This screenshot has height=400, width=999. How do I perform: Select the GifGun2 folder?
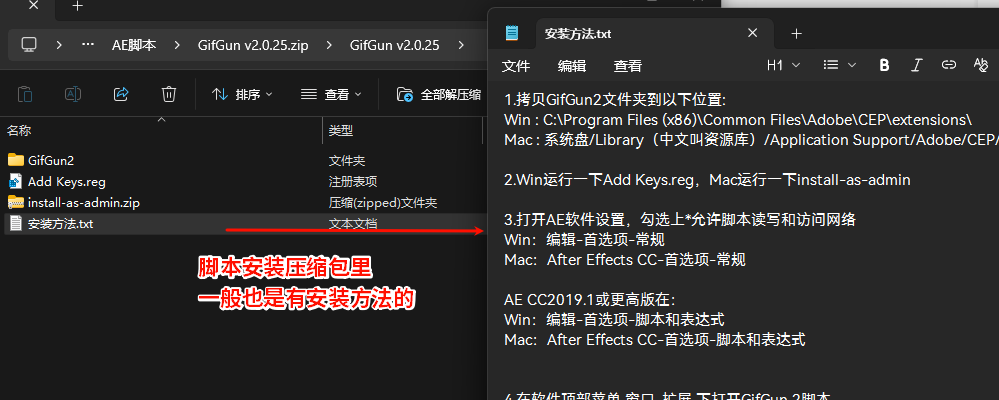click(51, 161)
